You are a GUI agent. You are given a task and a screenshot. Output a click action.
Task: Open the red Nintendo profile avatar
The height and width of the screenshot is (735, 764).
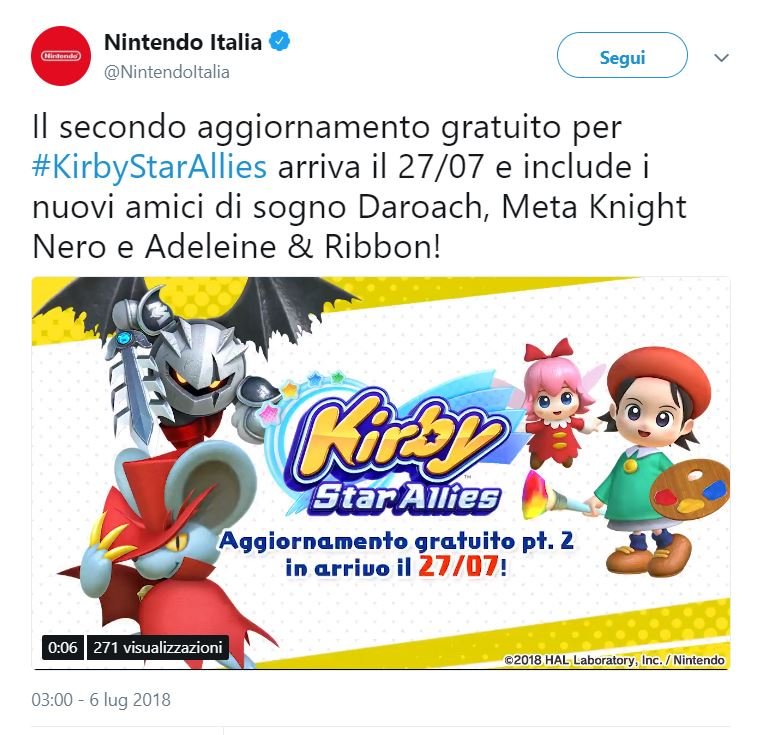point(61,56)
